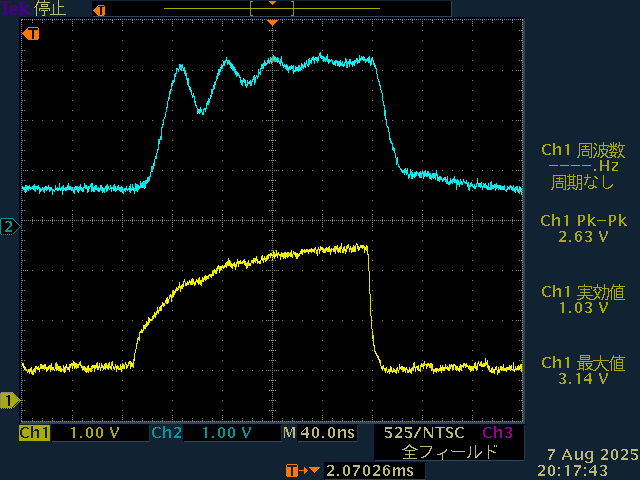The width and height of the screenshot is (640, 480).
Task: Click the 停止 acquisition status label
Action: pyautogui.click(x=50, y=9)
